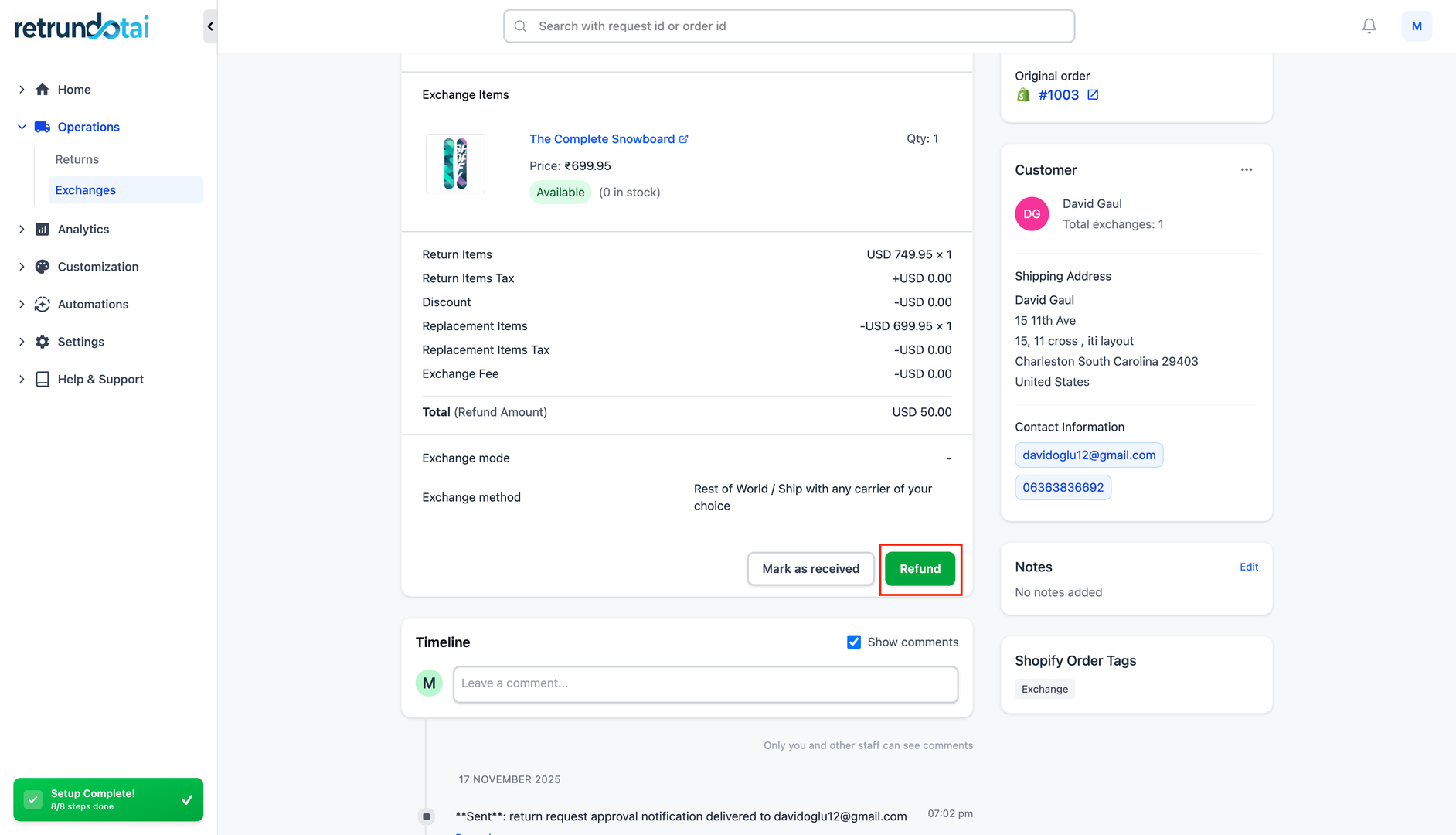Expand the Help & Support chevron
Screen dimensions: 1456x835
pyautogui.click(x=22, y=380)
